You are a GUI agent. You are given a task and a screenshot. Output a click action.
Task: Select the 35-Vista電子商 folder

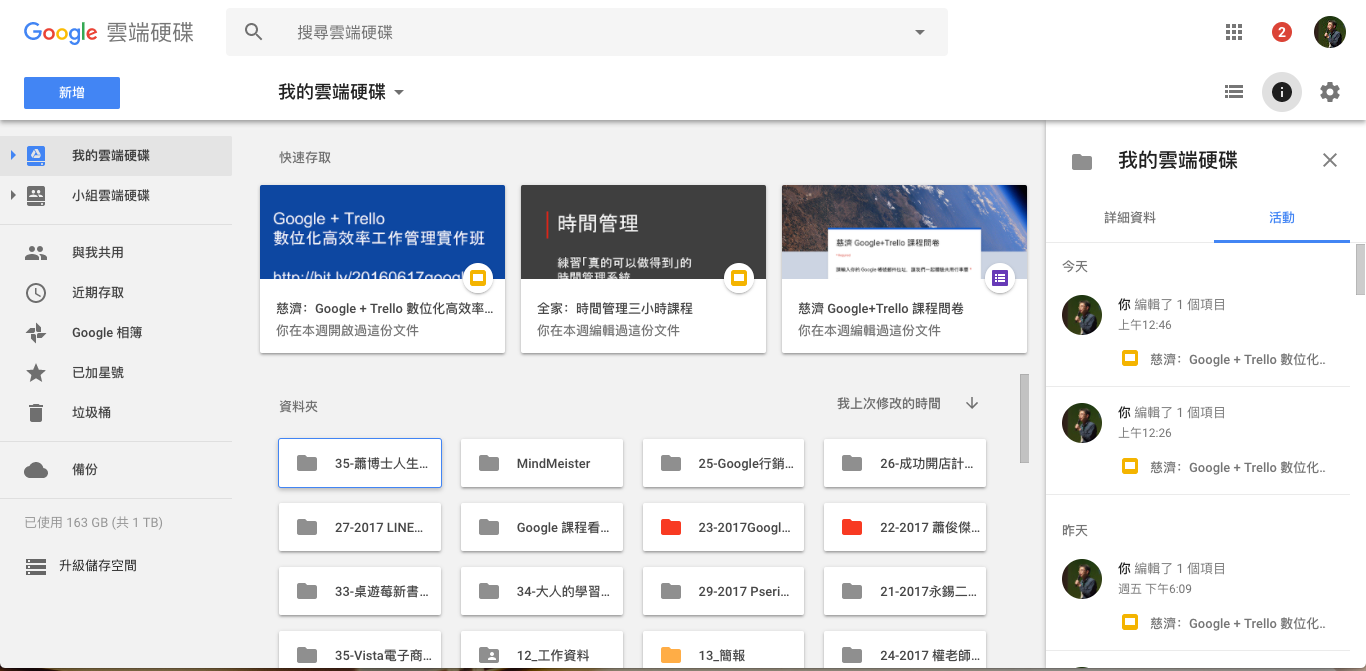point(360,651)
